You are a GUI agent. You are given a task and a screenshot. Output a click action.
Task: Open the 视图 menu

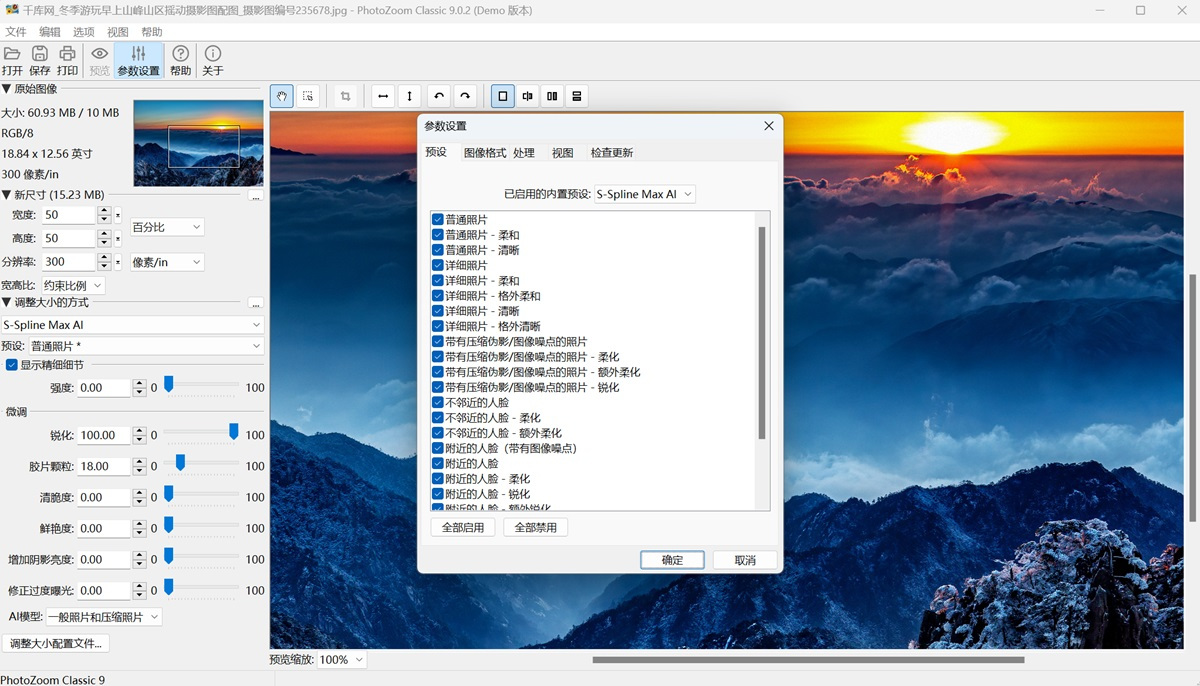pyautogui.click(x=117, y=31)
